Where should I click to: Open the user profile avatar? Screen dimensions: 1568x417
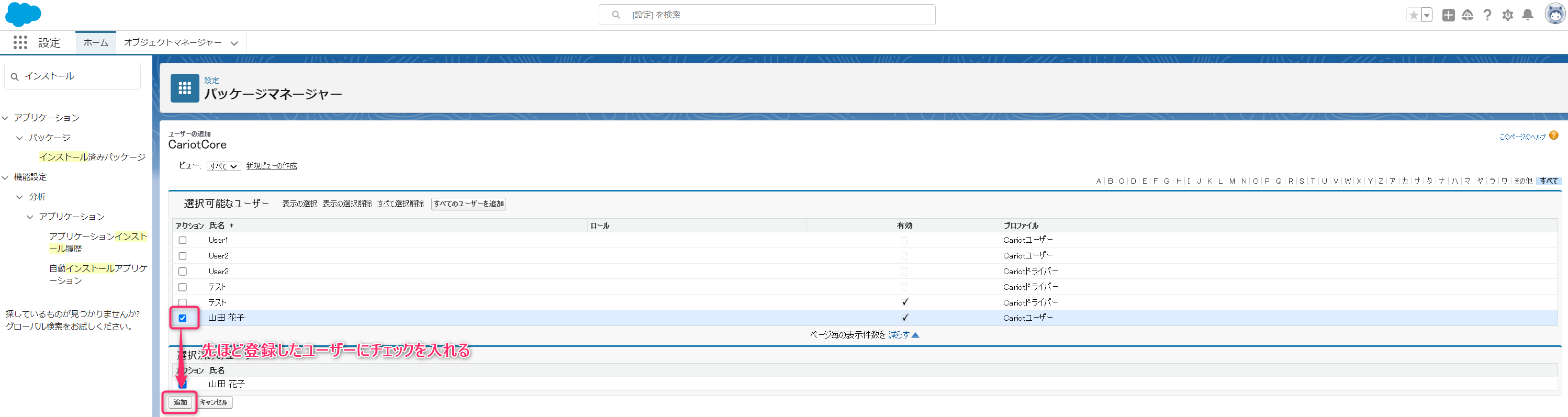1554,14
